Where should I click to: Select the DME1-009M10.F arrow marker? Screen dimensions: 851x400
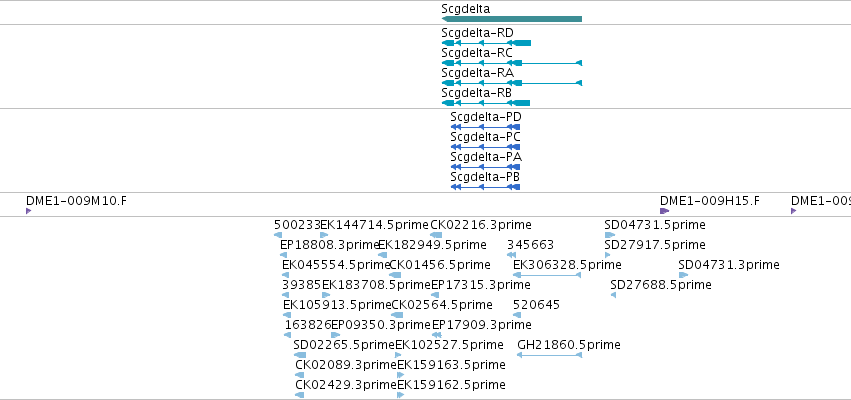pyautogui.click(x=29, y=211)
